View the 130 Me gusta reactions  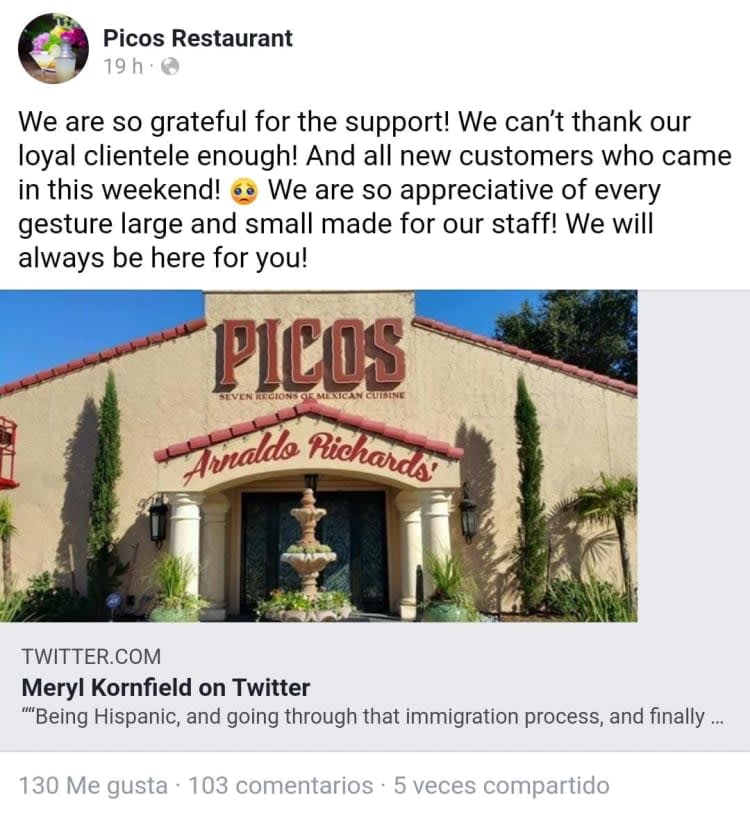click(93, 785)
